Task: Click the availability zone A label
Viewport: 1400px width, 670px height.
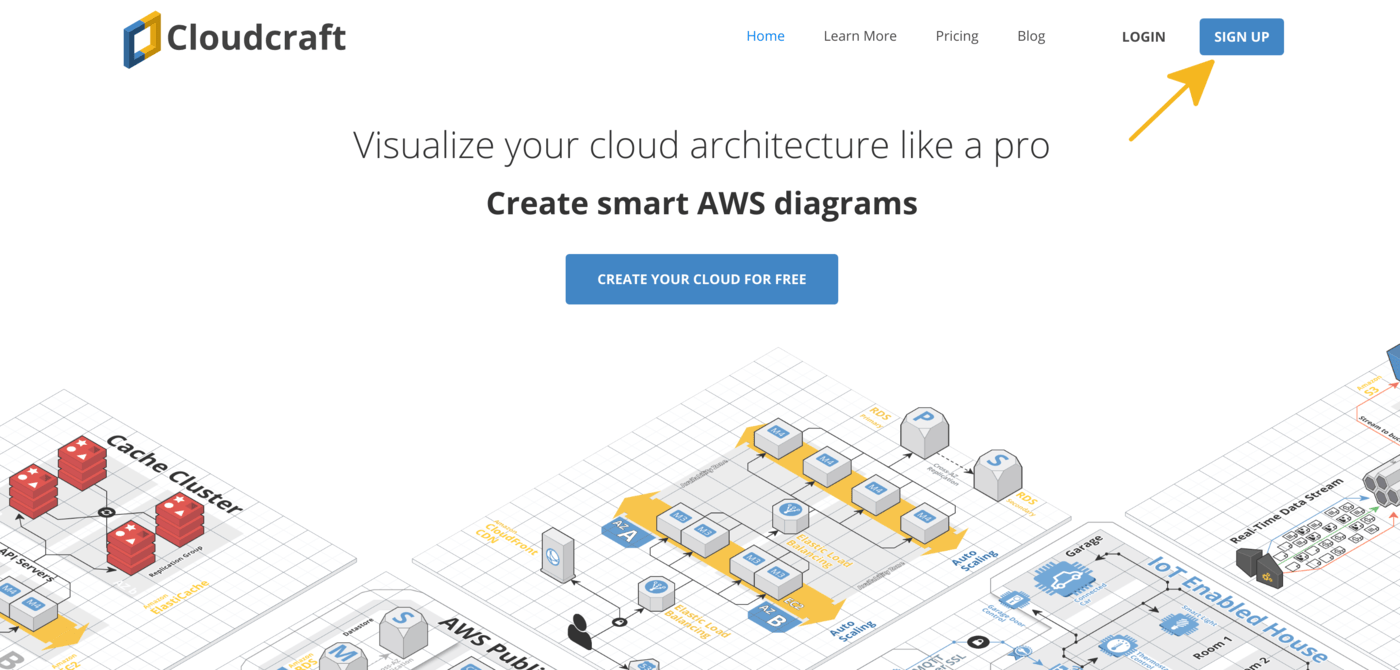Action: (627, 532)
